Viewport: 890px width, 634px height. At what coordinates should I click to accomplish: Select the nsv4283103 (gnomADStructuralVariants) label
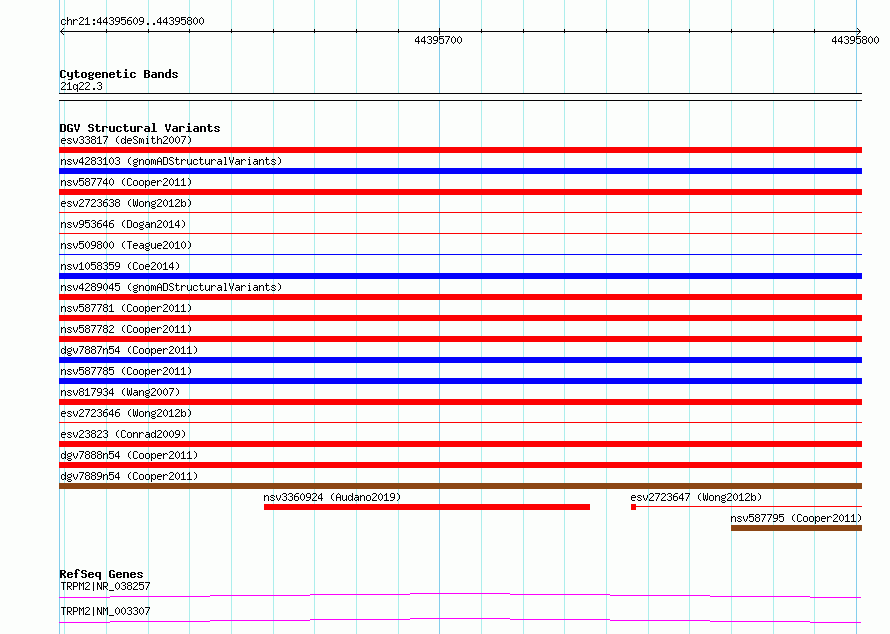coord(171,161)
